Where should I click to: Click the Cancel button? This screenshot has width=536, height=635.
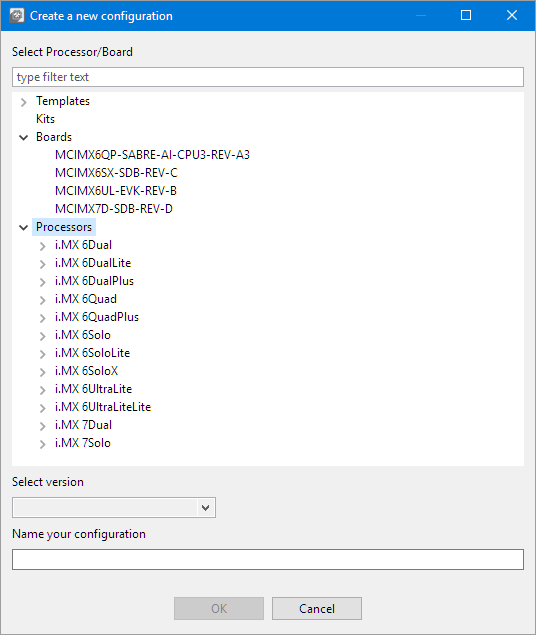[317, 608]
